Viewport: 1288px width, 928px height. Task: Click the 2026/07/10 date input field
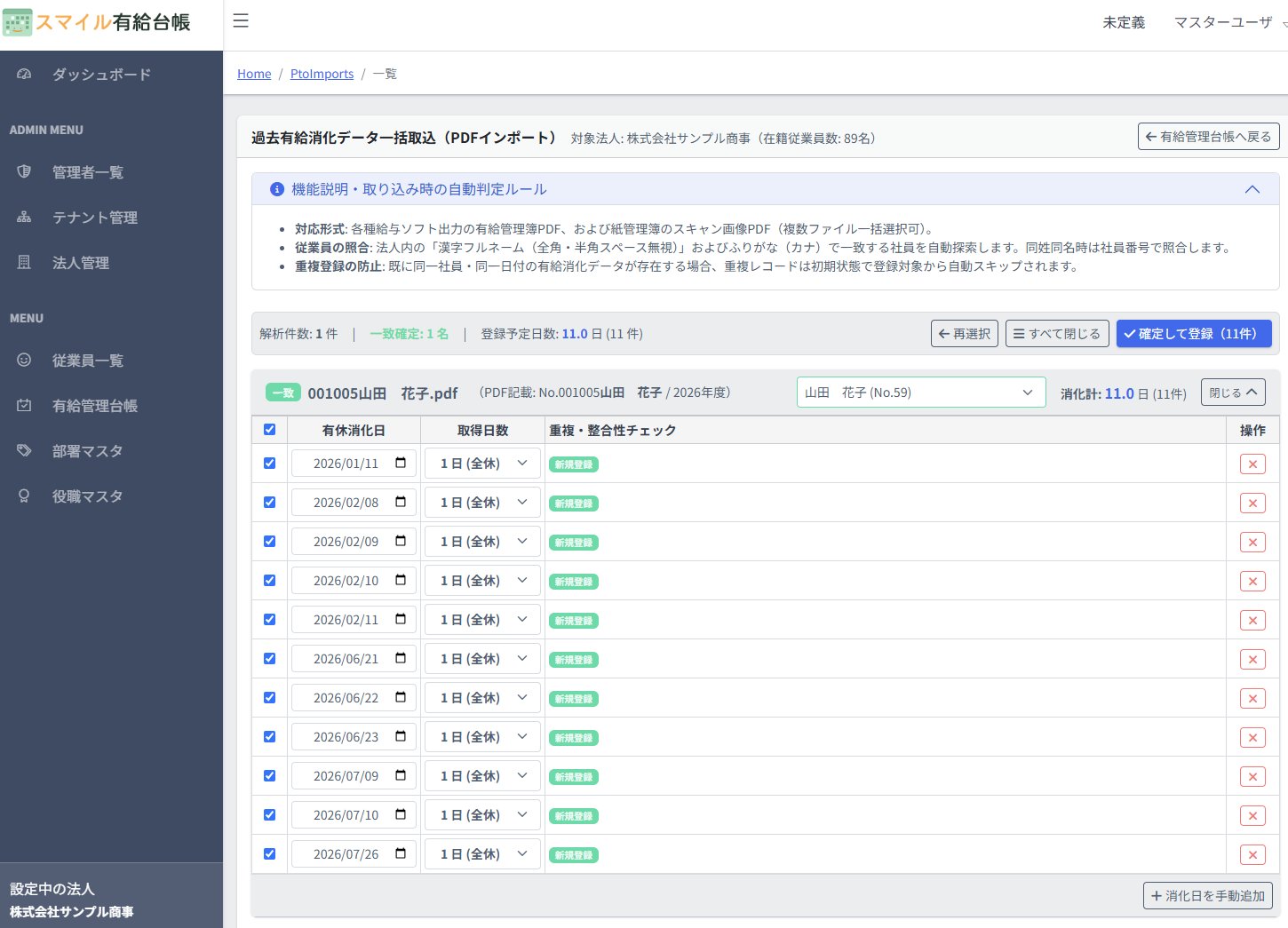pos(354,815)
